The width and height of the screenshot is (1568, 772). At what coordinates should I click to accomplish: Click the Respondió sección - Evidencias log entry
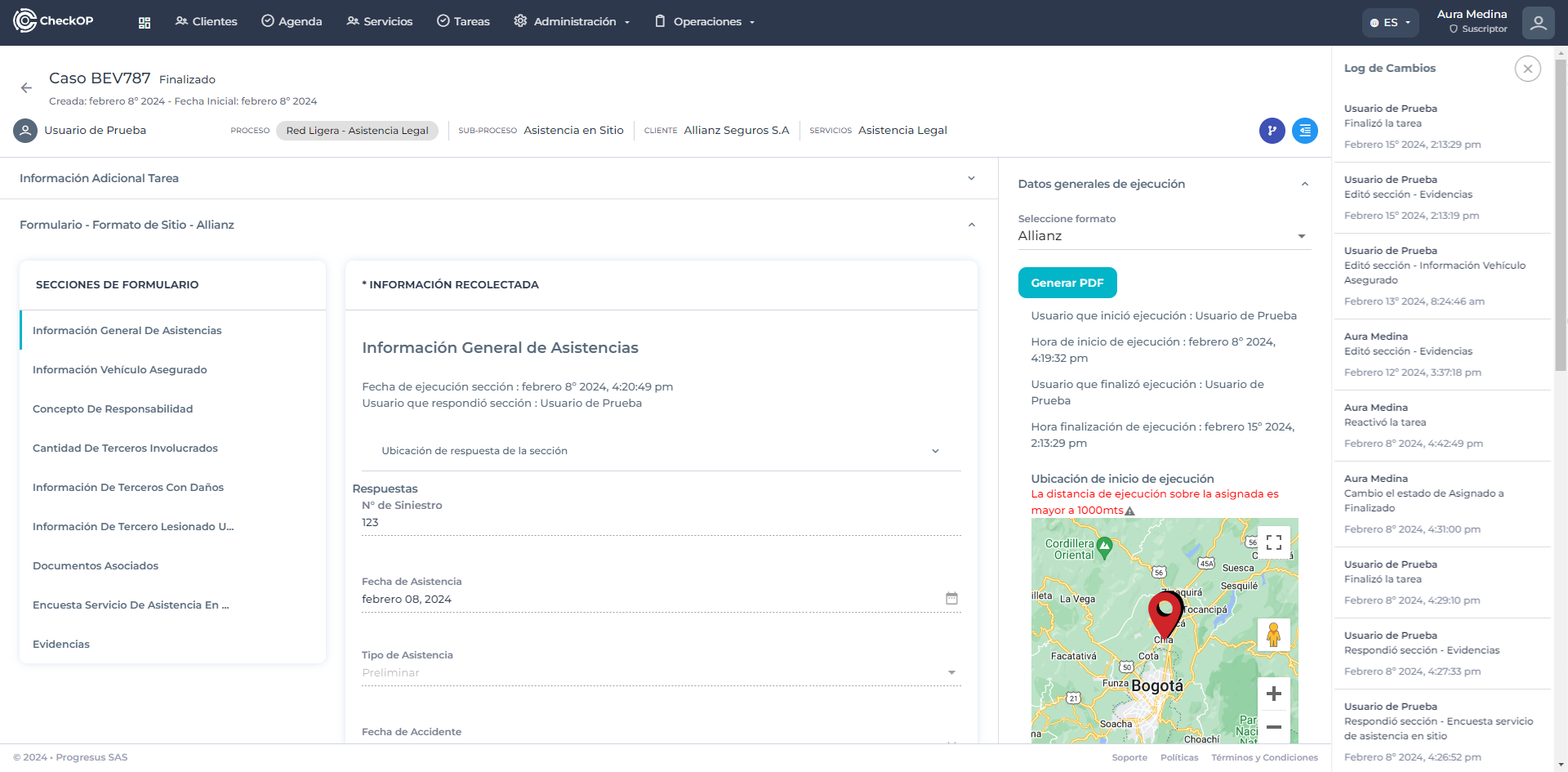click(1441, 654)
